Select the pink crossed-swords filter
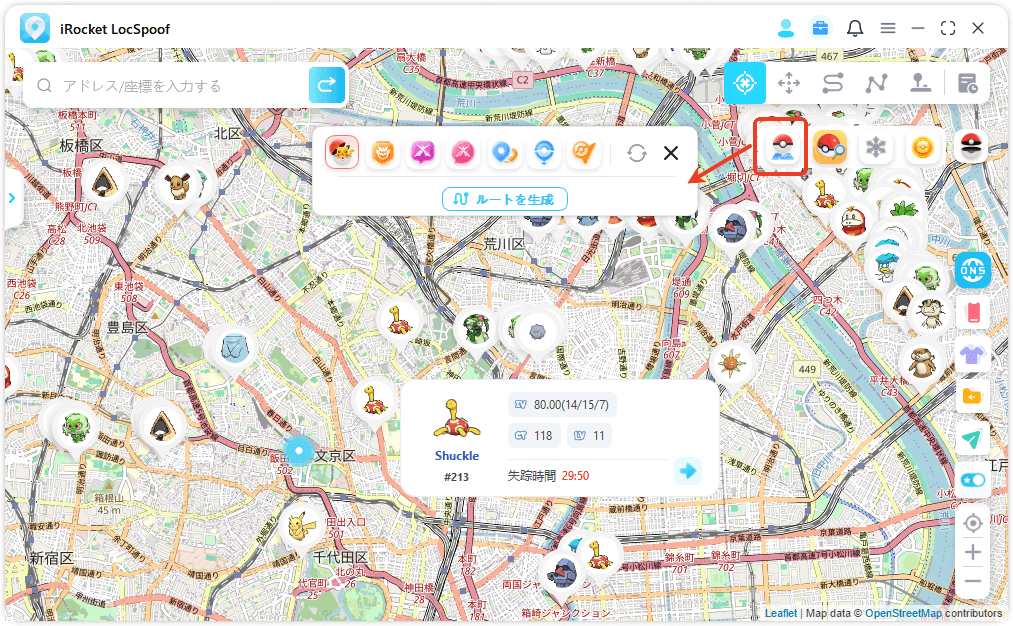1013x626 pixels. point(463,152)
